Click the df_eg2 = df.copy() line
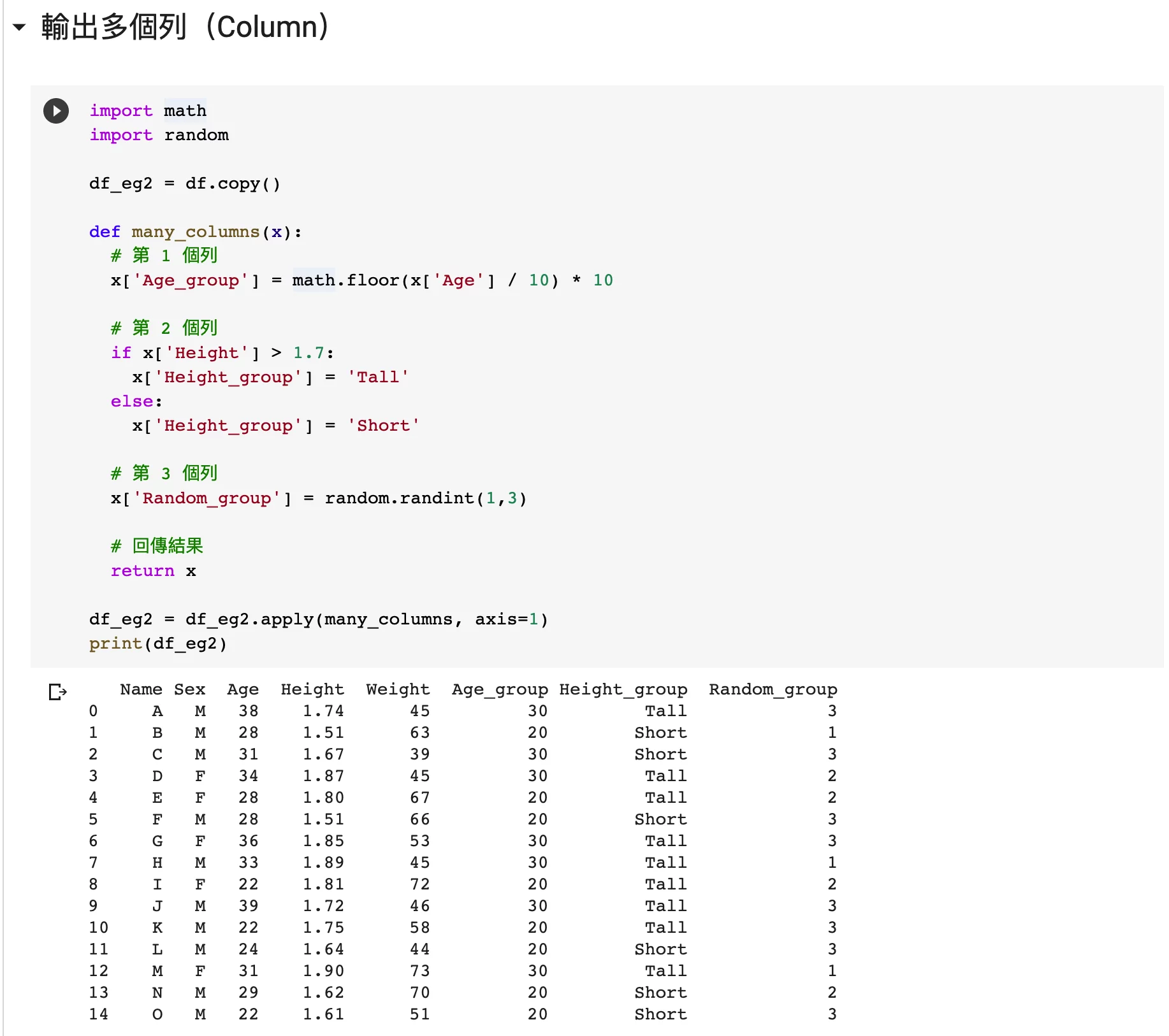 (x=184, y=183)
